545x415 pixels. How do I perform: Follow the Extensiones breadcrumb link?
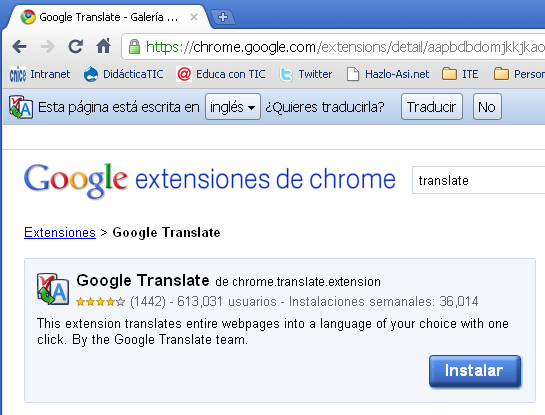(60, 232)
